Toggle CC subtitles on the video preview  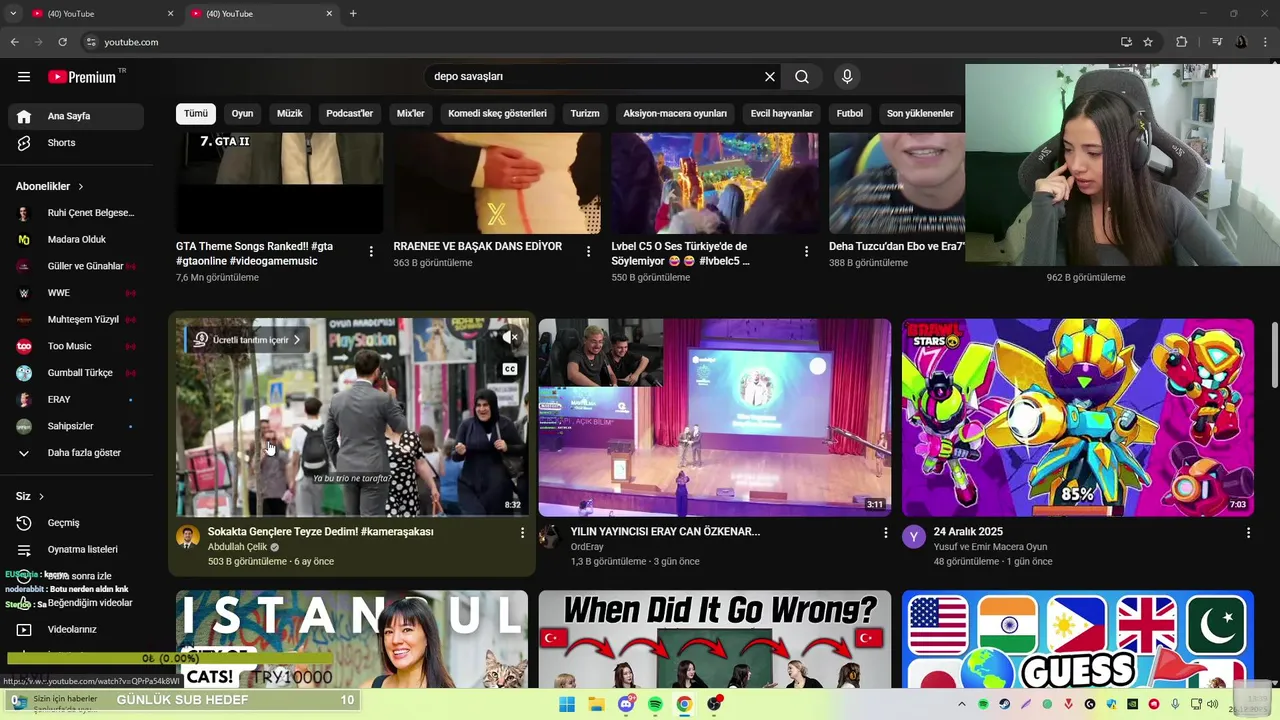coord(510,369)
